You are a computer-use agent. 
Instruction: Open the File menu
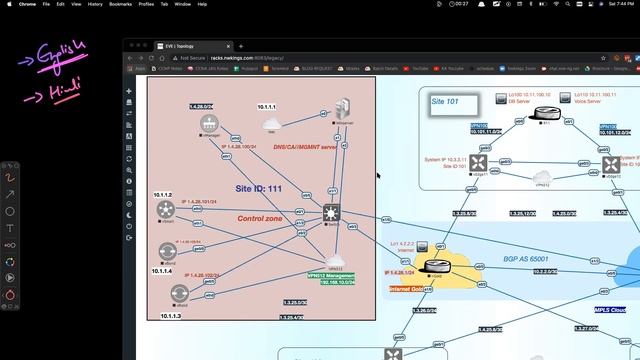click(46, 4)
